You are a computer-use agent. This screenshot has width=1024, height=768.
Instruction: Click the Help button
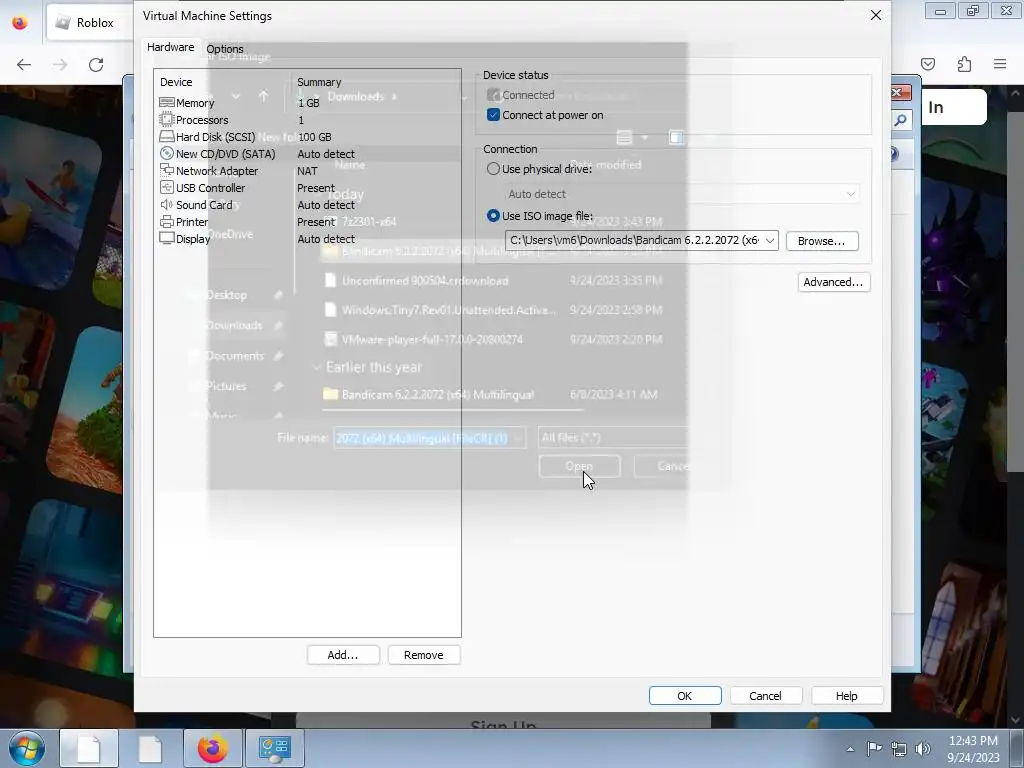pyautogui.click(x=846, y=696)
